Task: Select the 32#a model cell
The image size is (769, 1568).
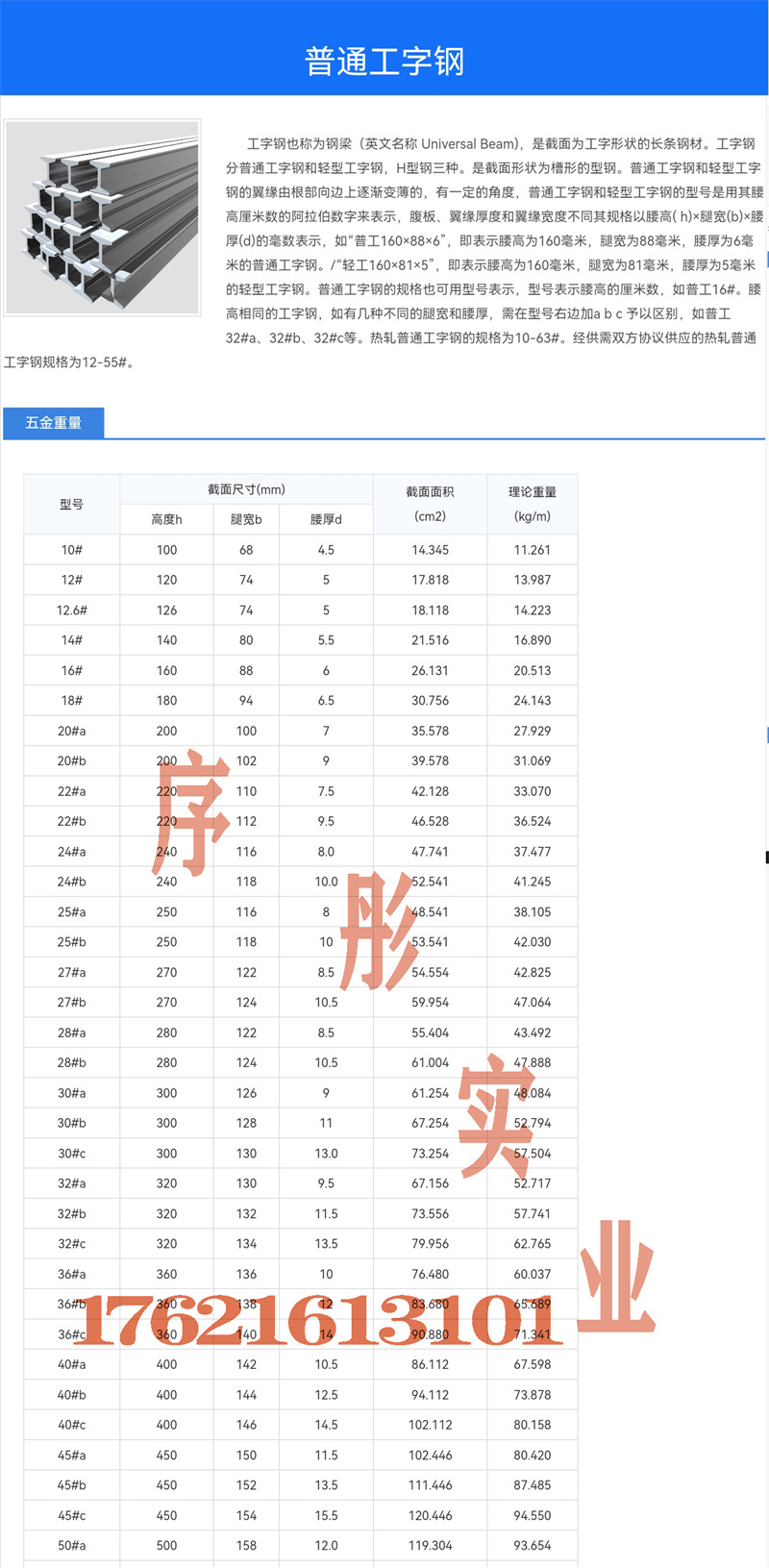Action: pyautogui.click(x=71, y=1183)
